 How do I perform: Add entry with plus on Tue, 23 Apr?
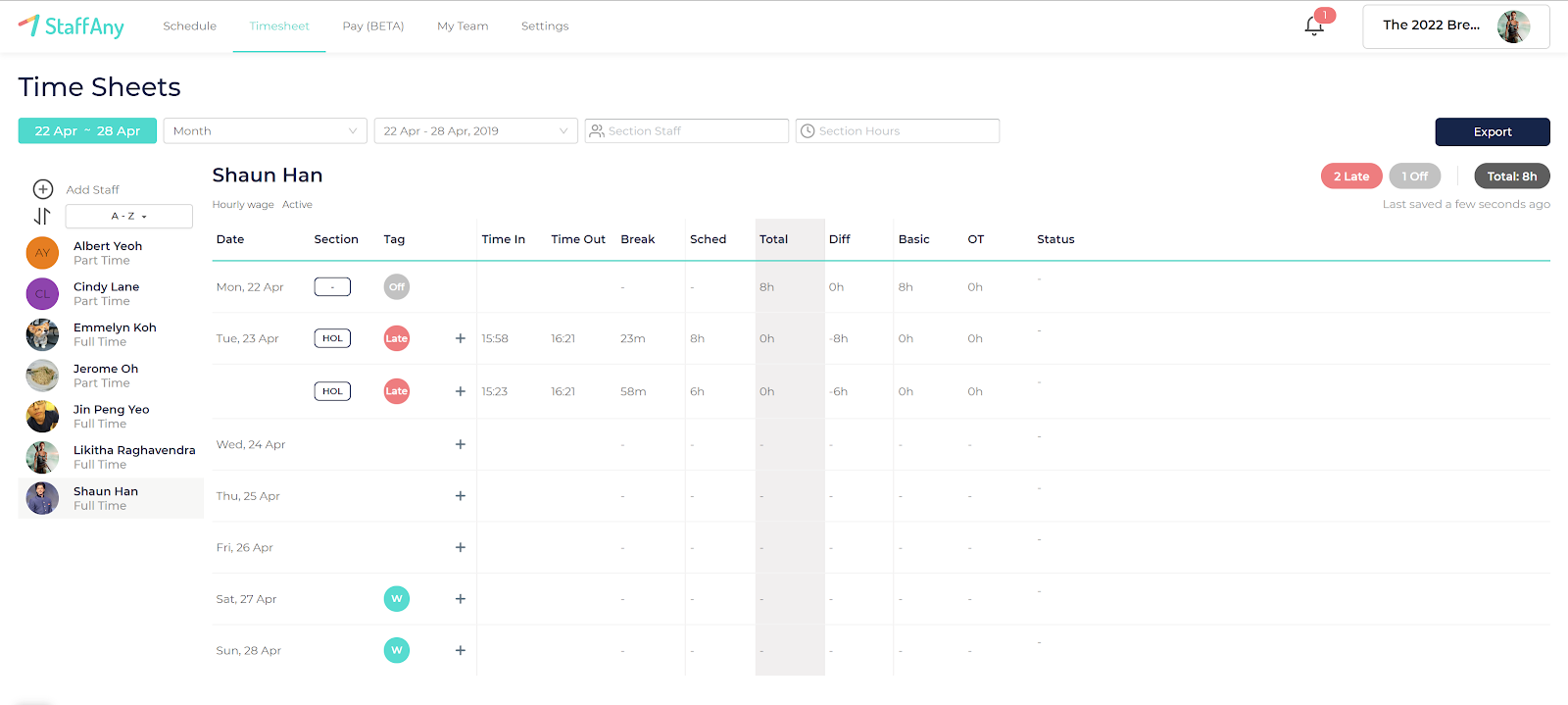tap(461, 338)
